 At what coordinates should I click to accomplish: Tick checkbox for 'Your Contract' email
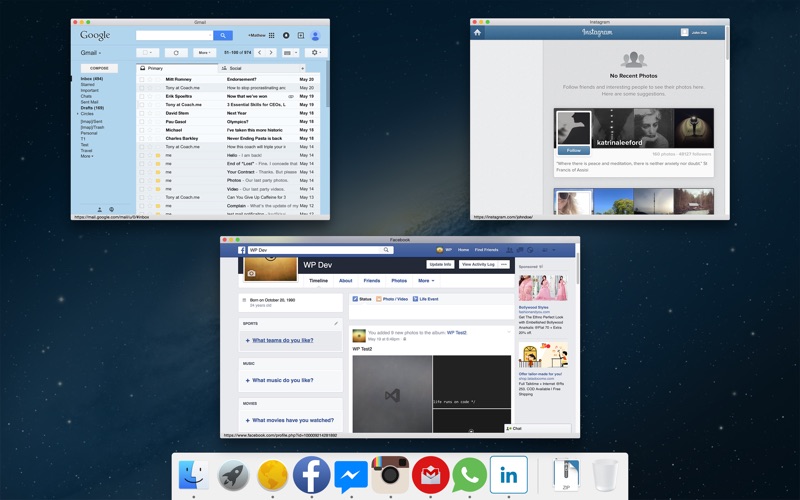click(x=142, y=172)
